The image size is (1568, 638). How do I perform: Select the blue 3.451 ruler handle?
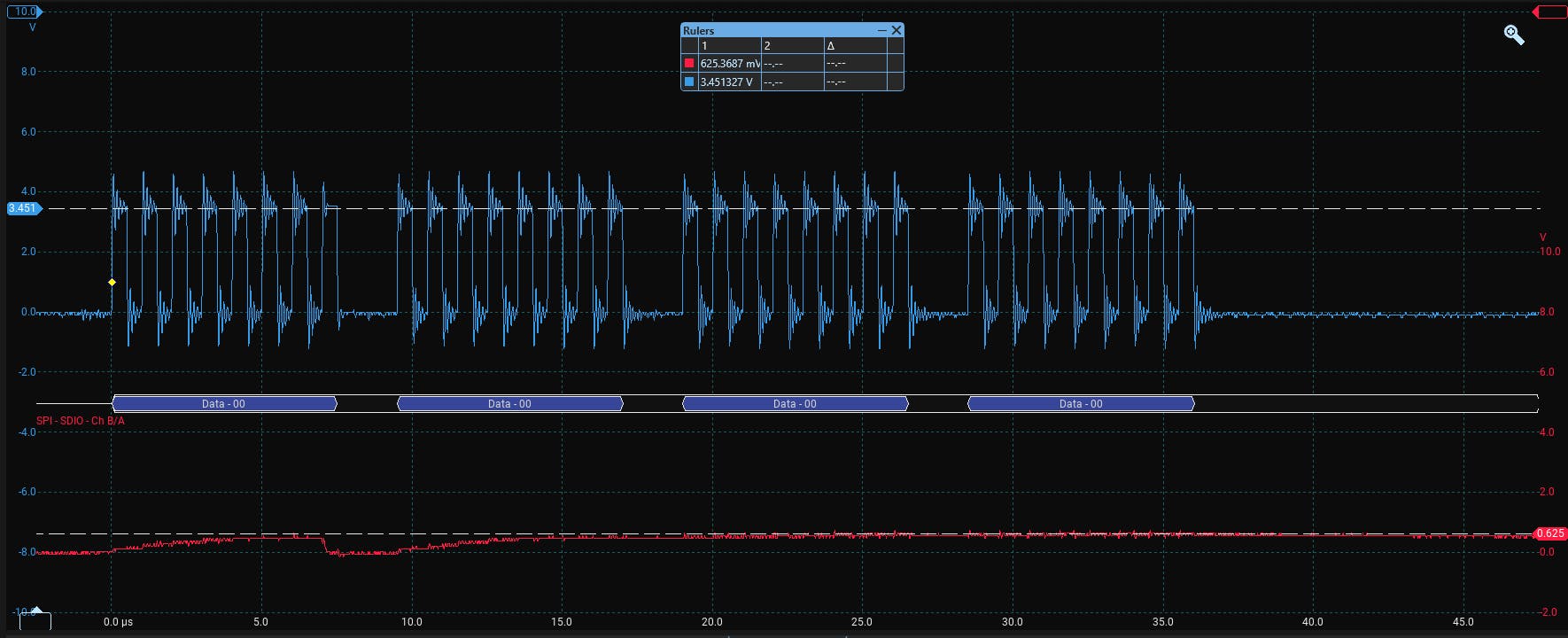pos(22,208)
